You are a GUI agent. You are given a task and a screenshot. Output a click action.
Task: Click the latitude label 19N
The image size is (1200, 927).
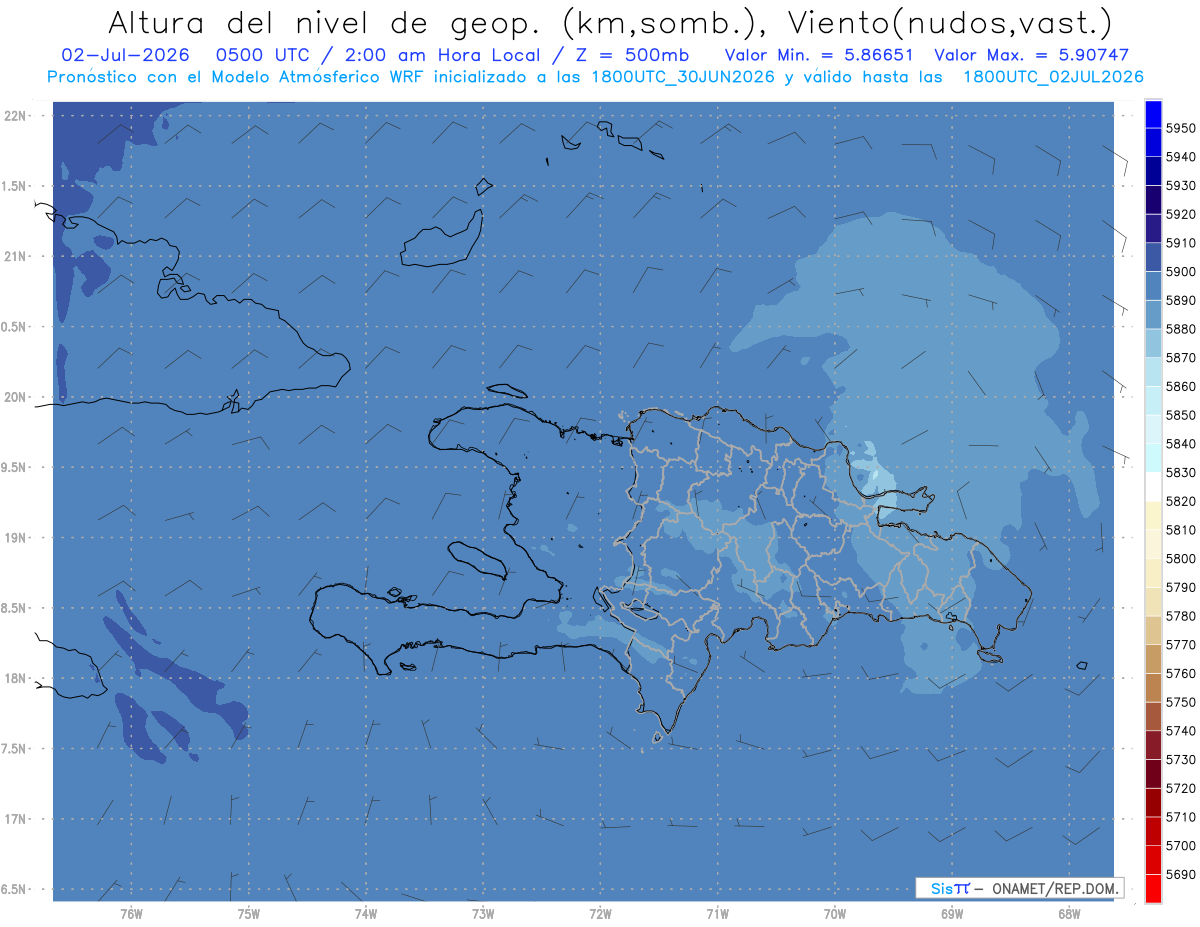[15, 538]
